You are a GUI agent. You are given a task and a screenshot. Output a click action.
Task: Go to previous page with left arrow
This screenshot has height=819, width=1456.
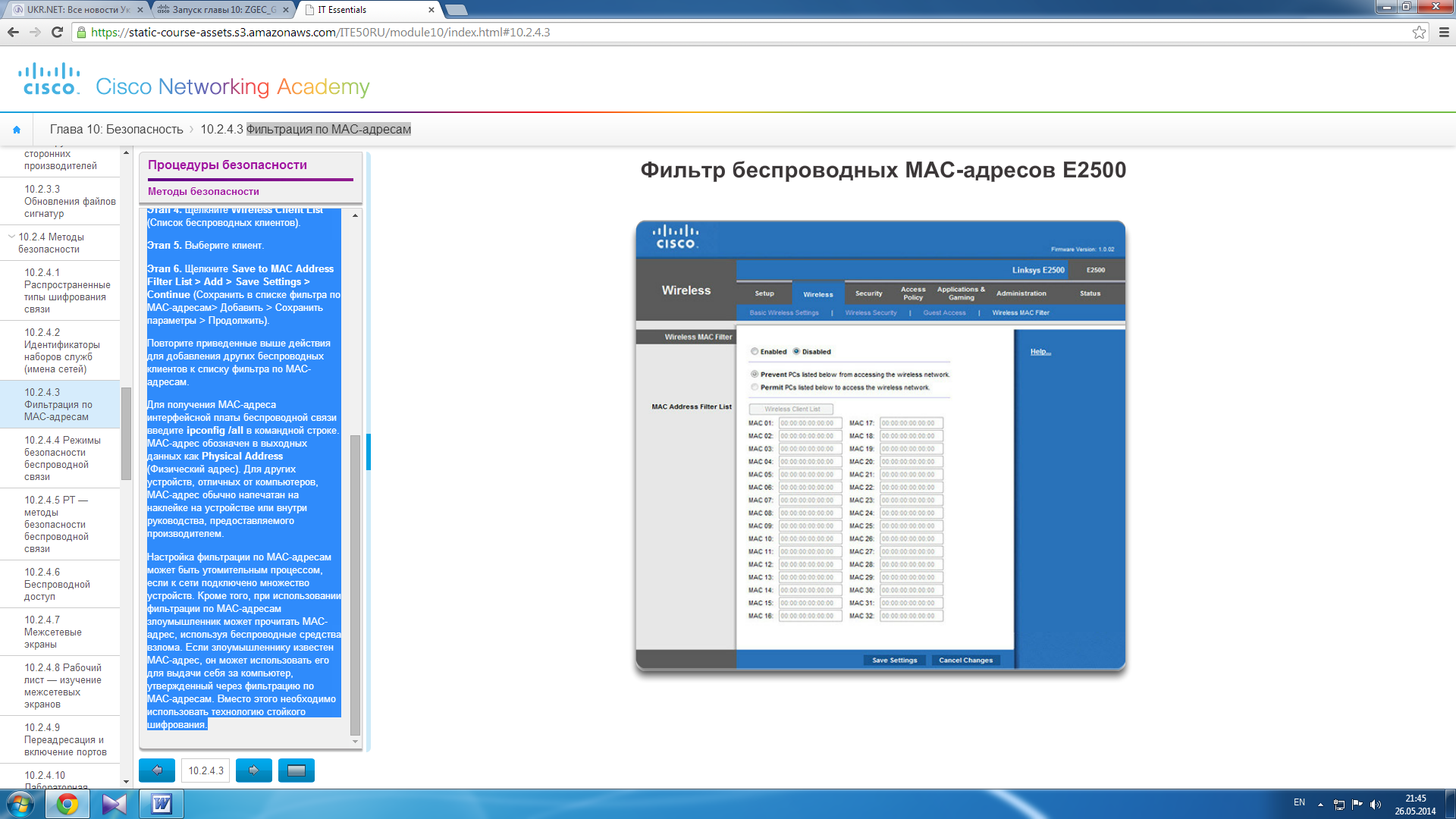coord(157,770)
